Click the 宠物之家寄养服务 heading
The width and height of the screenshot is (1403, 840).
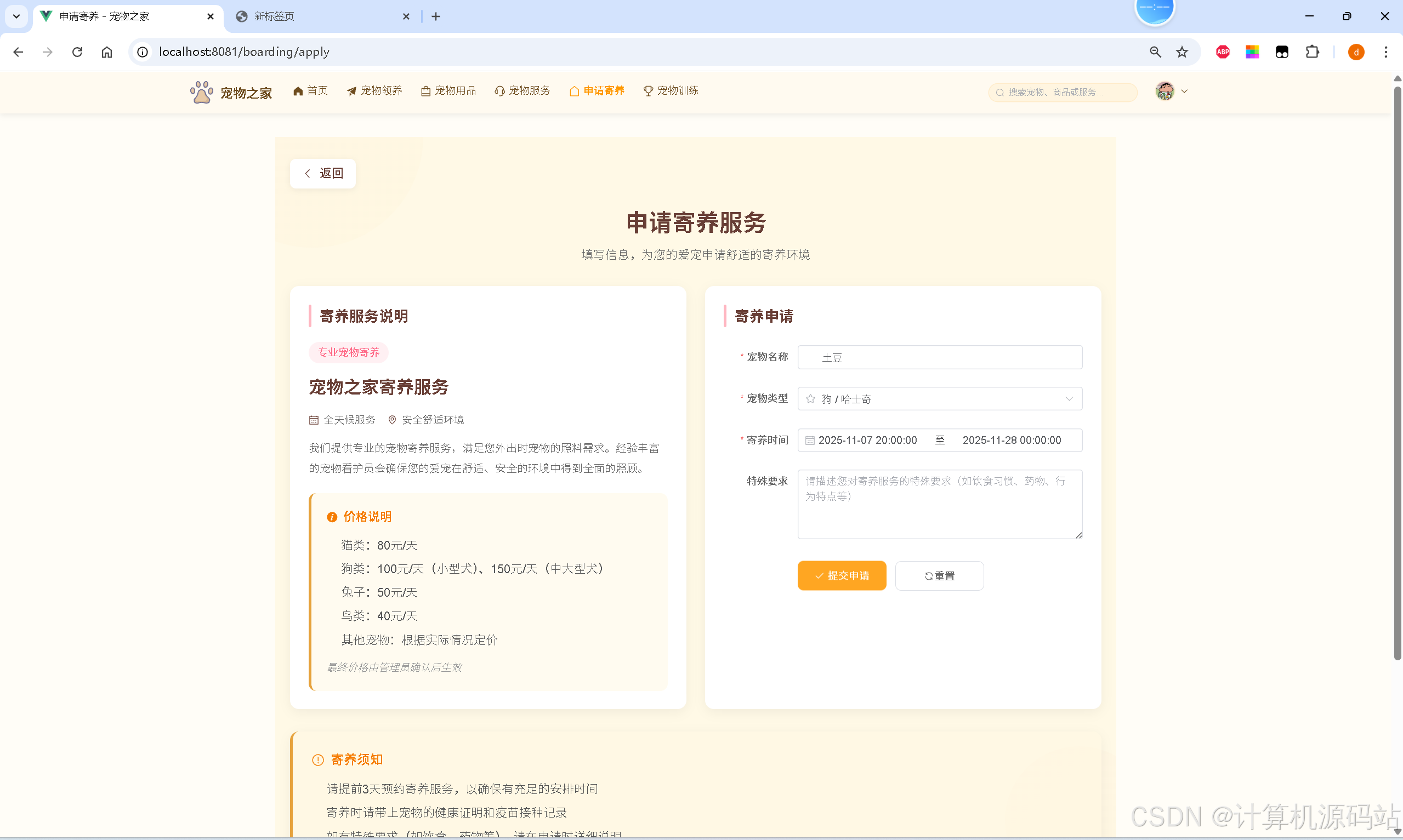pos(378,387)
